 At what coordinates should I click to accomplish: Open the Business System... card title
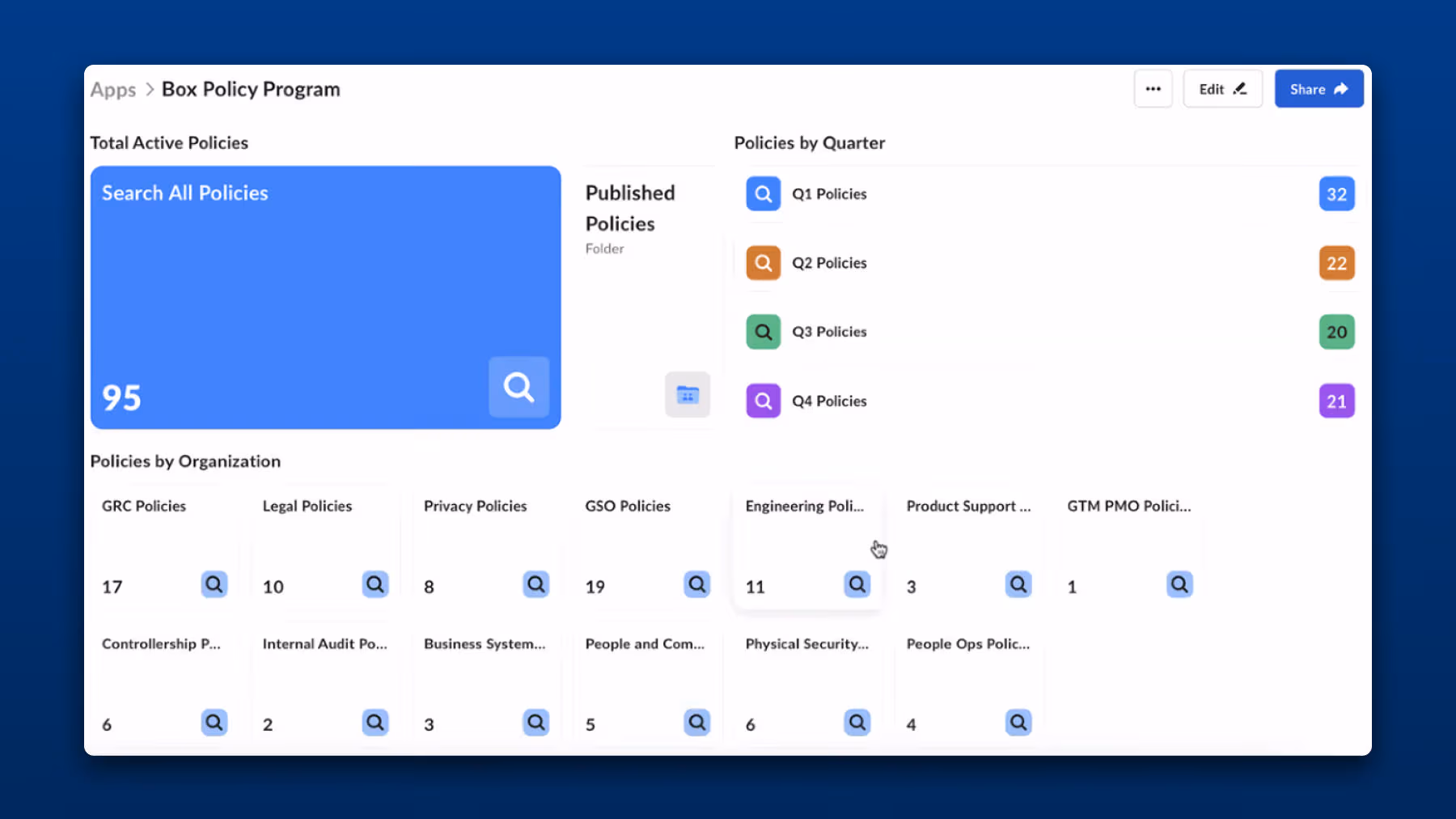(485, 644)
